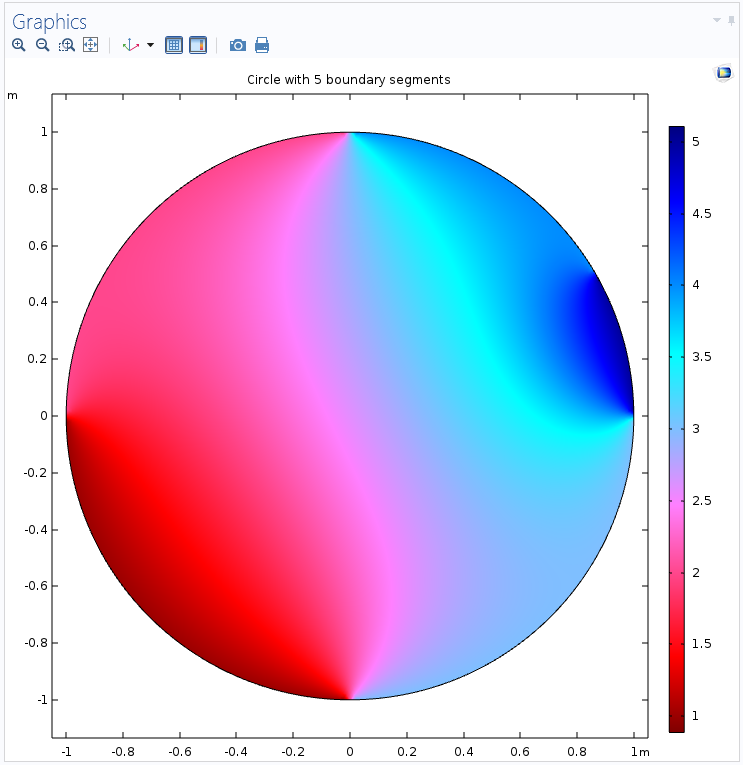743x765 pixels.
Task: Click the Zoom Extents icon
Action: tap(90, 45)
